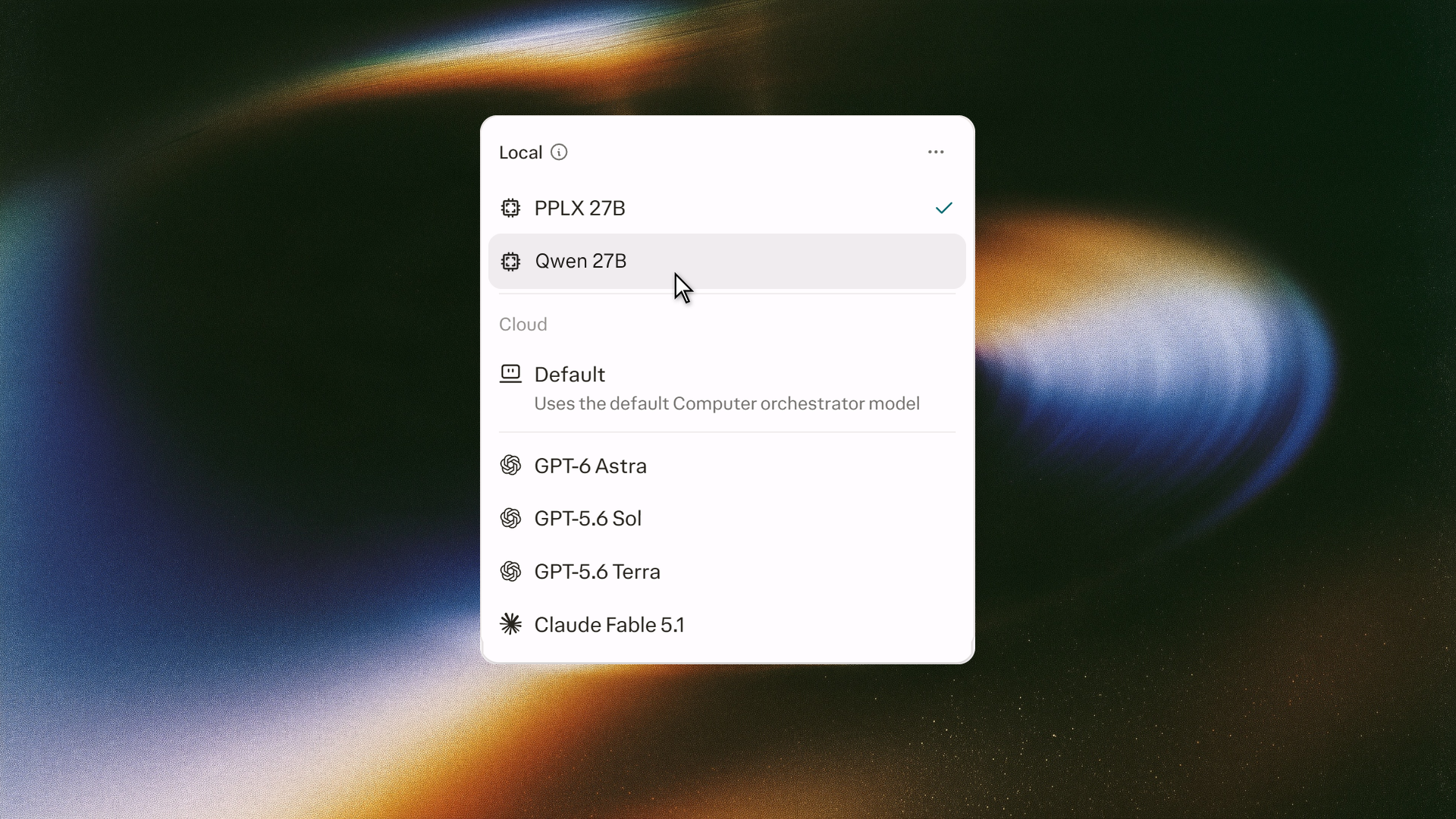The width and height of the screenshot is (1456, 819).
Task: Select the Claude Fable 5.1 model
Action: tap(727, 624)
